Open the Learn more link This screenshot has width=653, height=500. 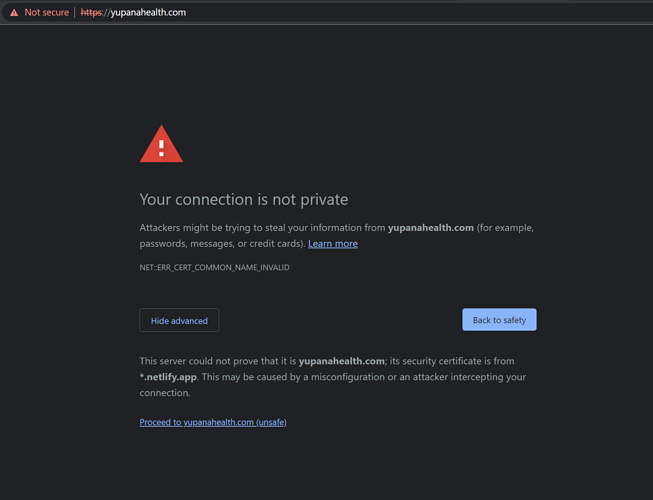pos(333,244)
